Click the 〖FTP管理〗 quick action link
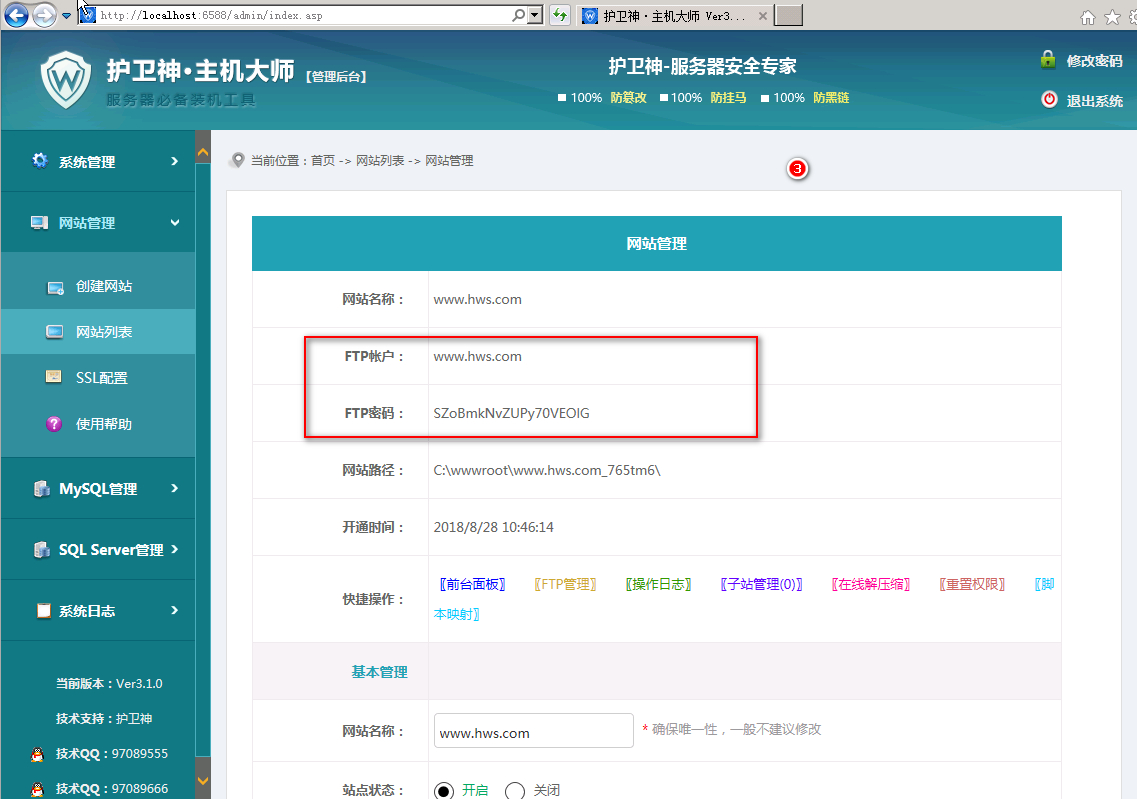This screenshot has height=799, width=1137. tap(565, 584)
